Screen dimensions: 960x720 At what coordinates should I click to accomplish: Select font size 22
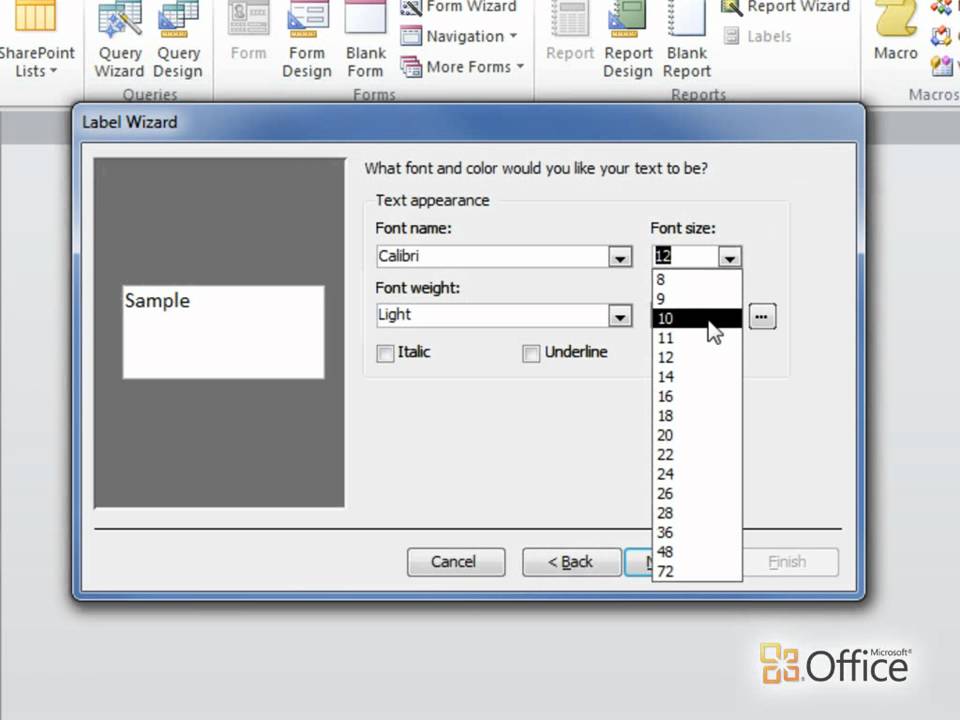(697, 455)
